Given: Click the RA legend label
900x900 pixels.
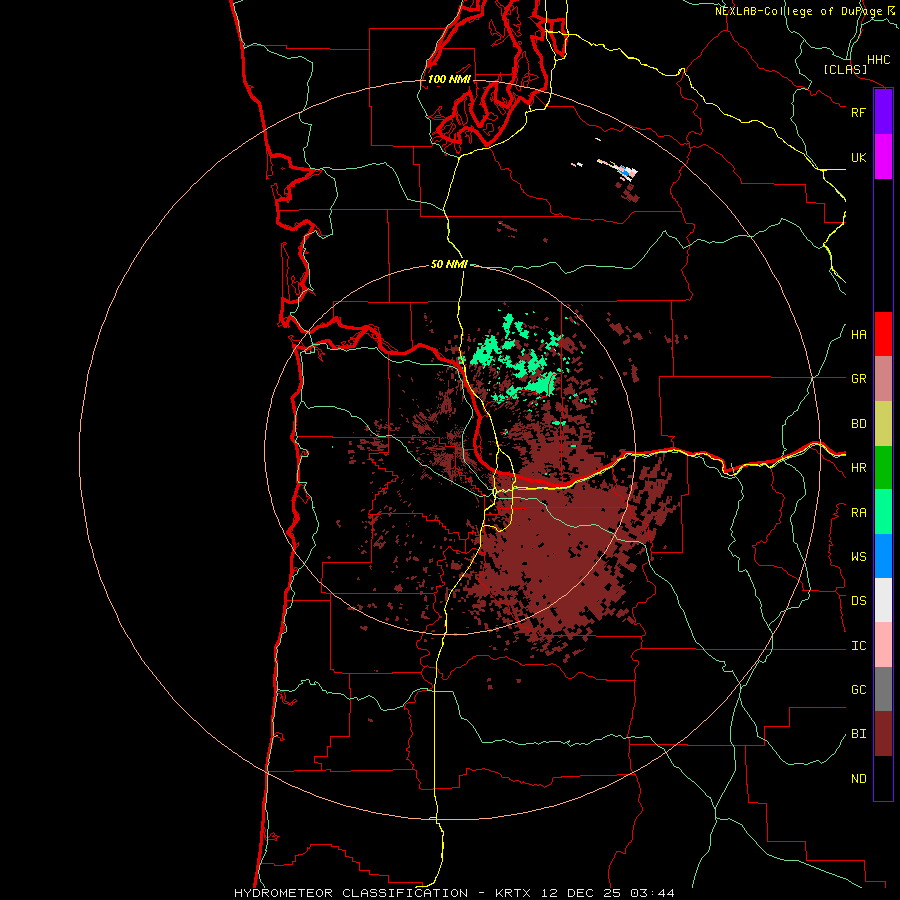Looking at the screenshot, I should click(x=858, y=513).
